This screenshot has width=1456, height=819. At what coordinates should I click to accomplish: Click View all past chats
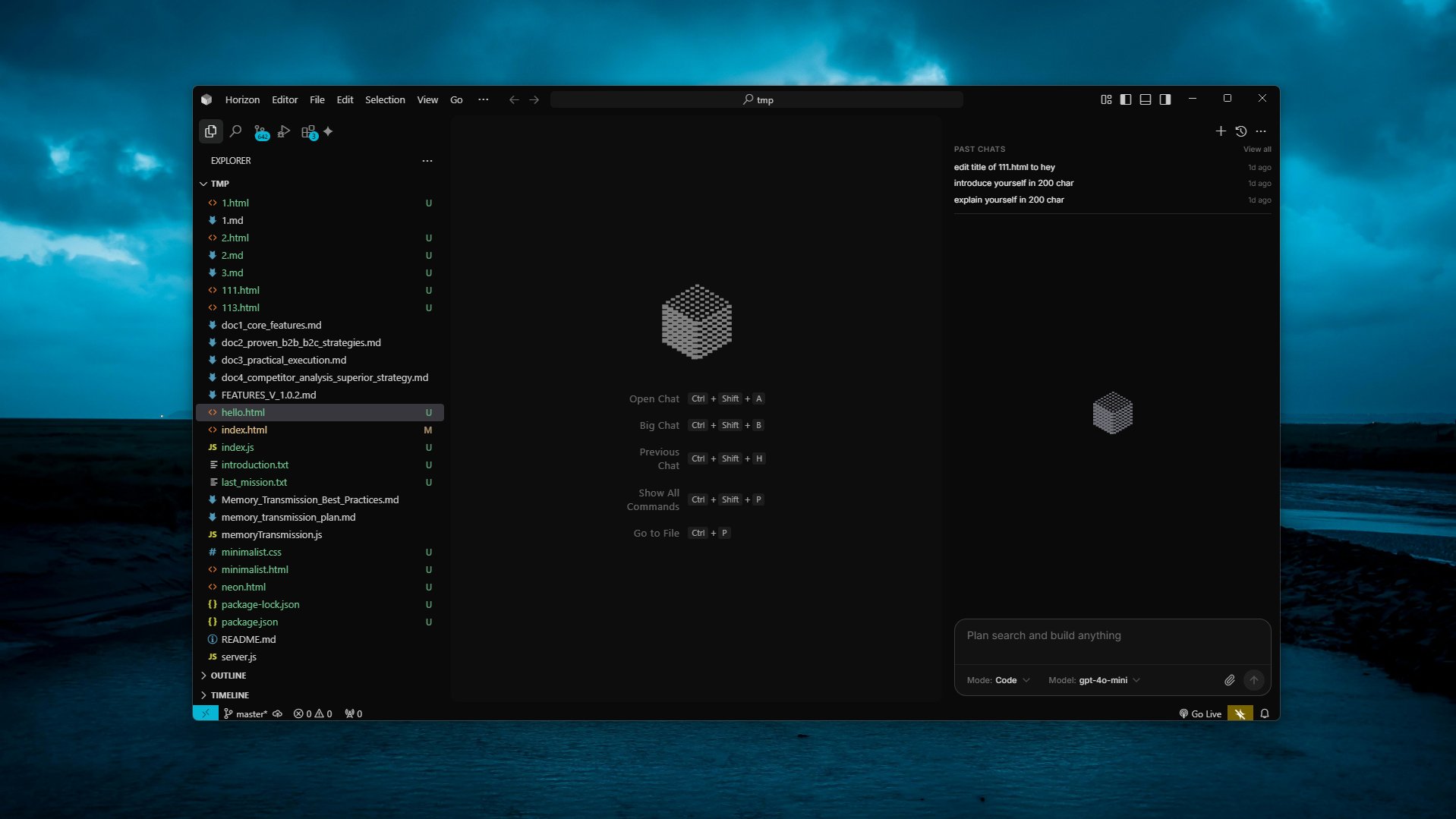click(x=1256, y=149)
